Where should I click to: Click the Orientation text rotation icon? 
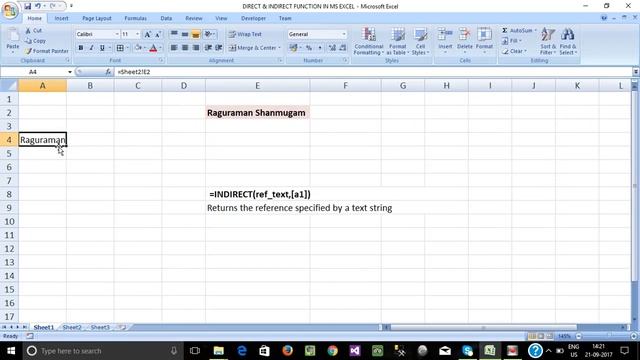[209, 34]
